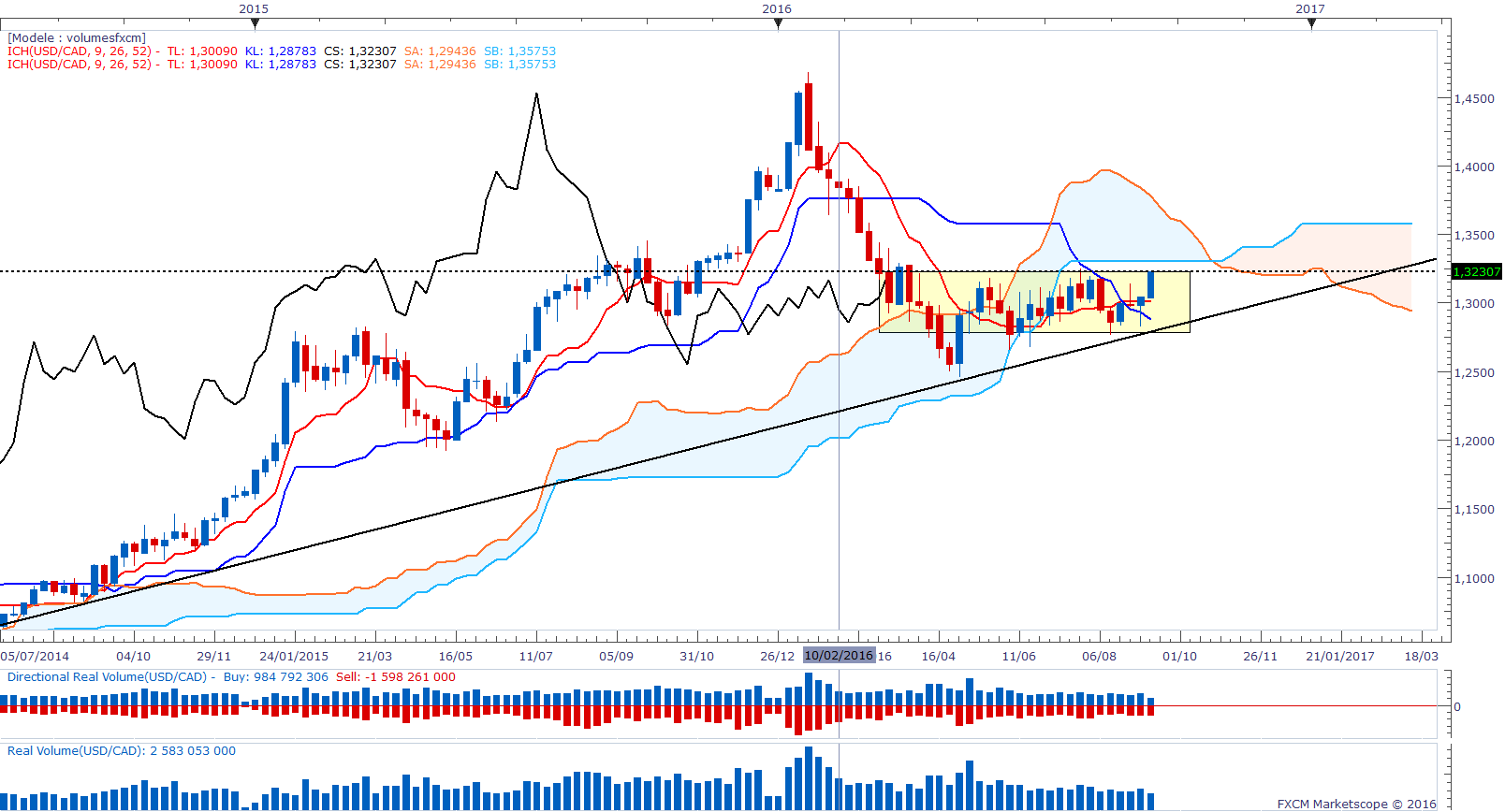Click the 1,2000 price axis label

(1474, 442)
